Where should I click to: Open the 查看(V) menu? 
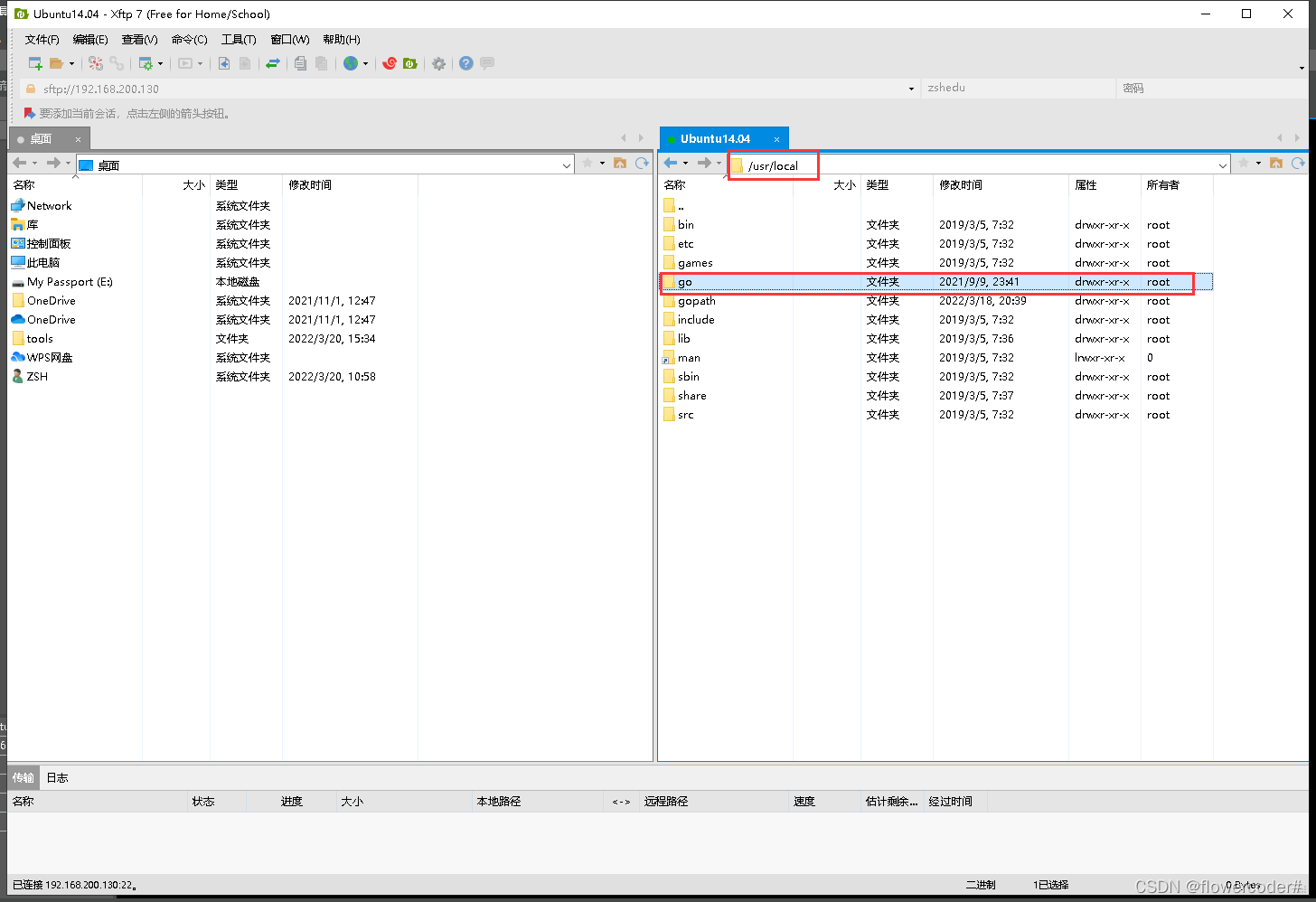139,40
